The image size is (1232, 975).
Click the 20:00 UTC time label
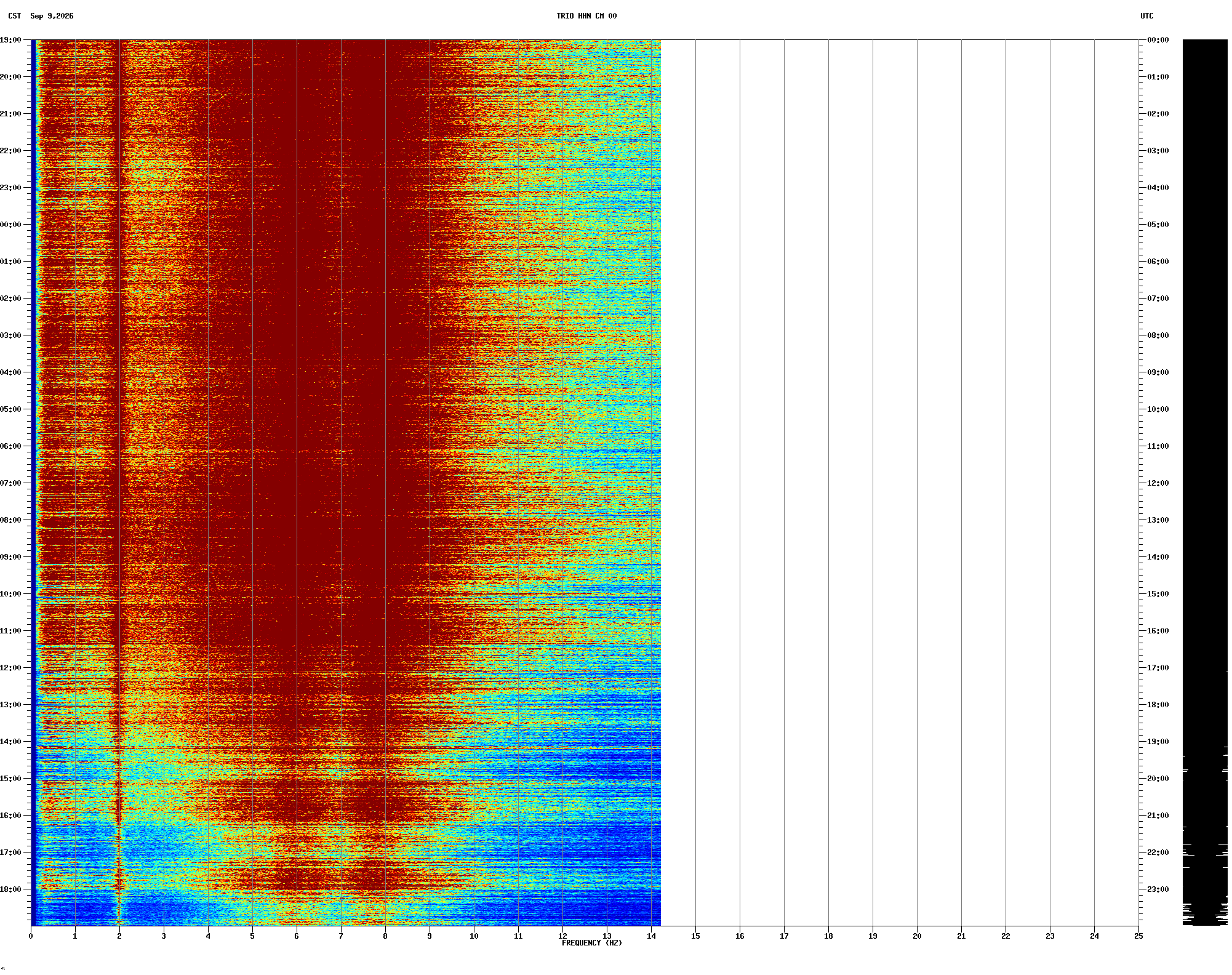click(1158, 779)
